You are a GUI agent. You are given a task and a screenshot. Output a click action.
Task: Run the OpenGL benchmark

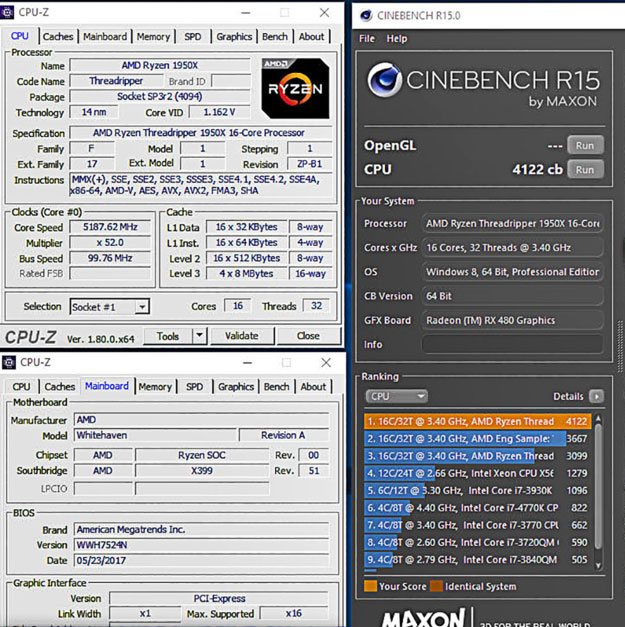click(x=585, y=146)
